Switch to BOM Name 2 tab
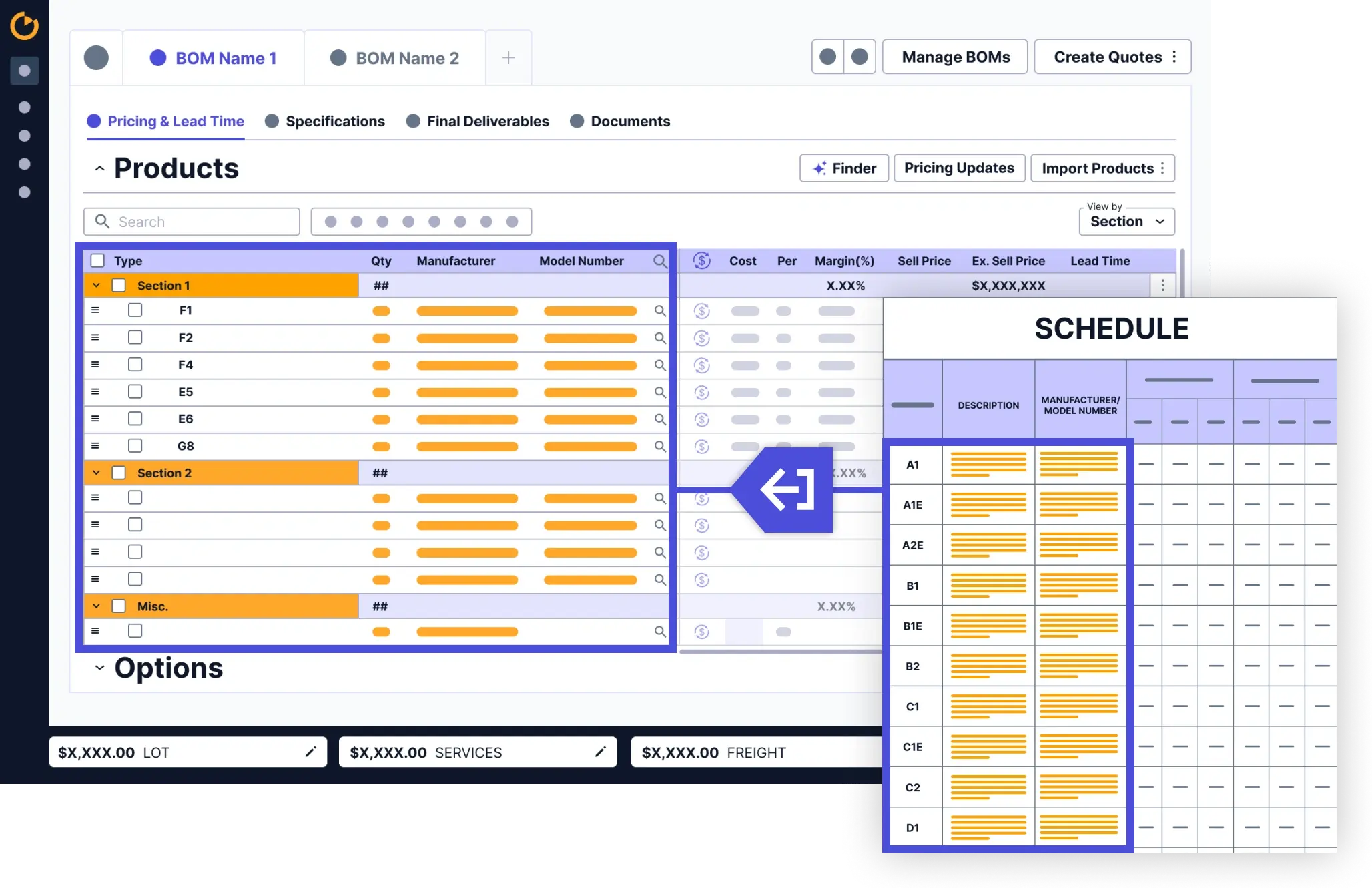Screen dimensions: 1372x888 (x=395, y=58)
